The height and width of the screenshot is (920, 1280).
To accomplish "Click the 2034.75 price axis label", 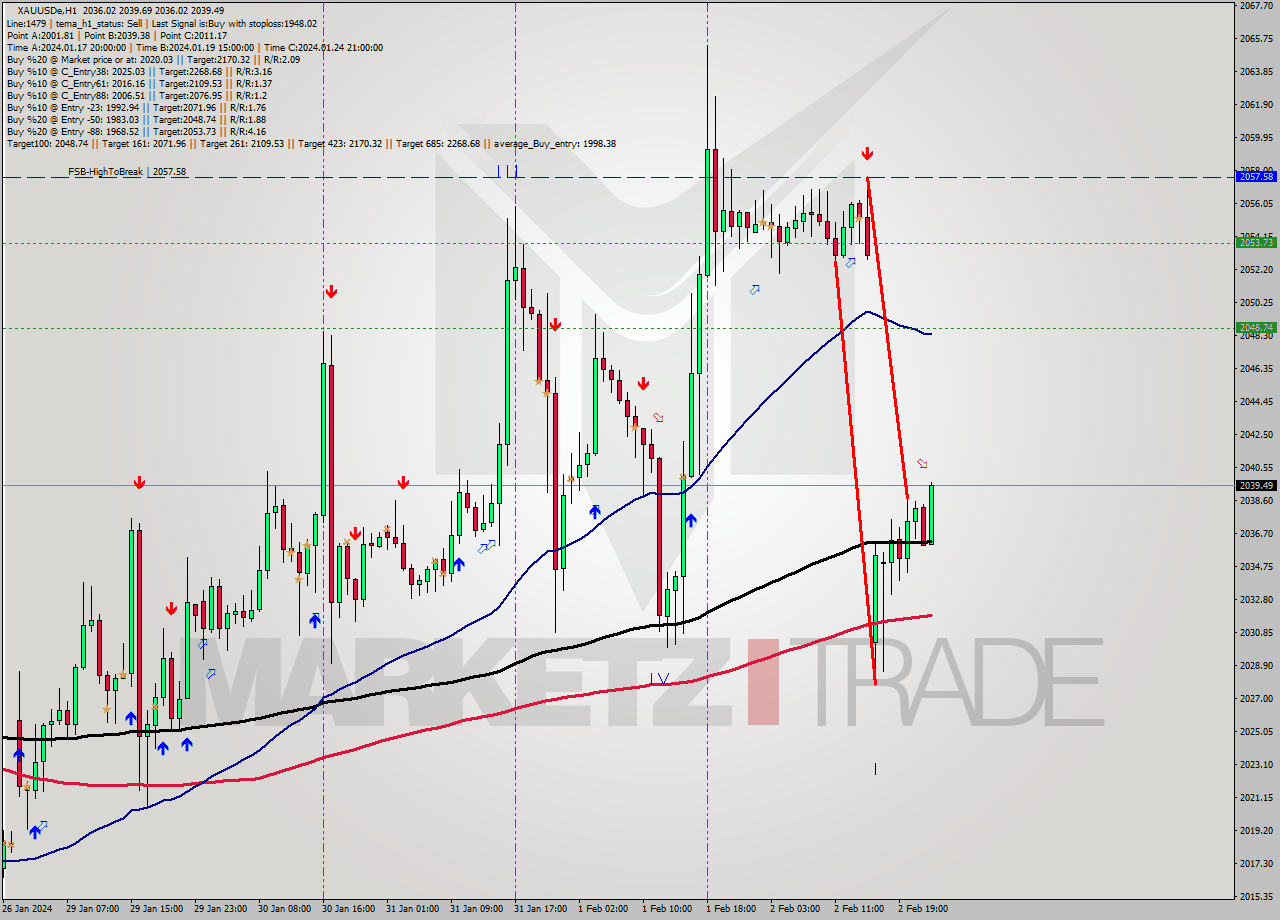I will click(1256, 566).
